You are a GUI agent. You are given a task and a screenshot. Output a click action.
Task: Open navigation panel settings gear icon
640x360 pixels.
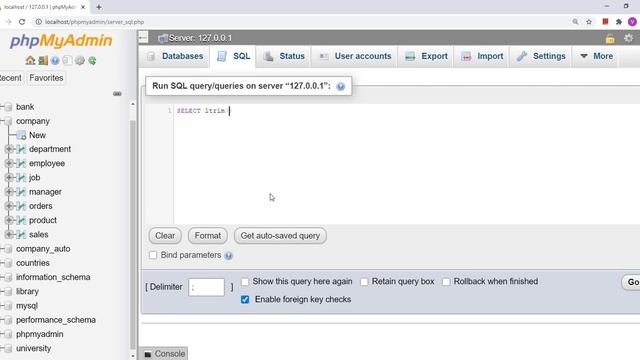coord(80,60)
